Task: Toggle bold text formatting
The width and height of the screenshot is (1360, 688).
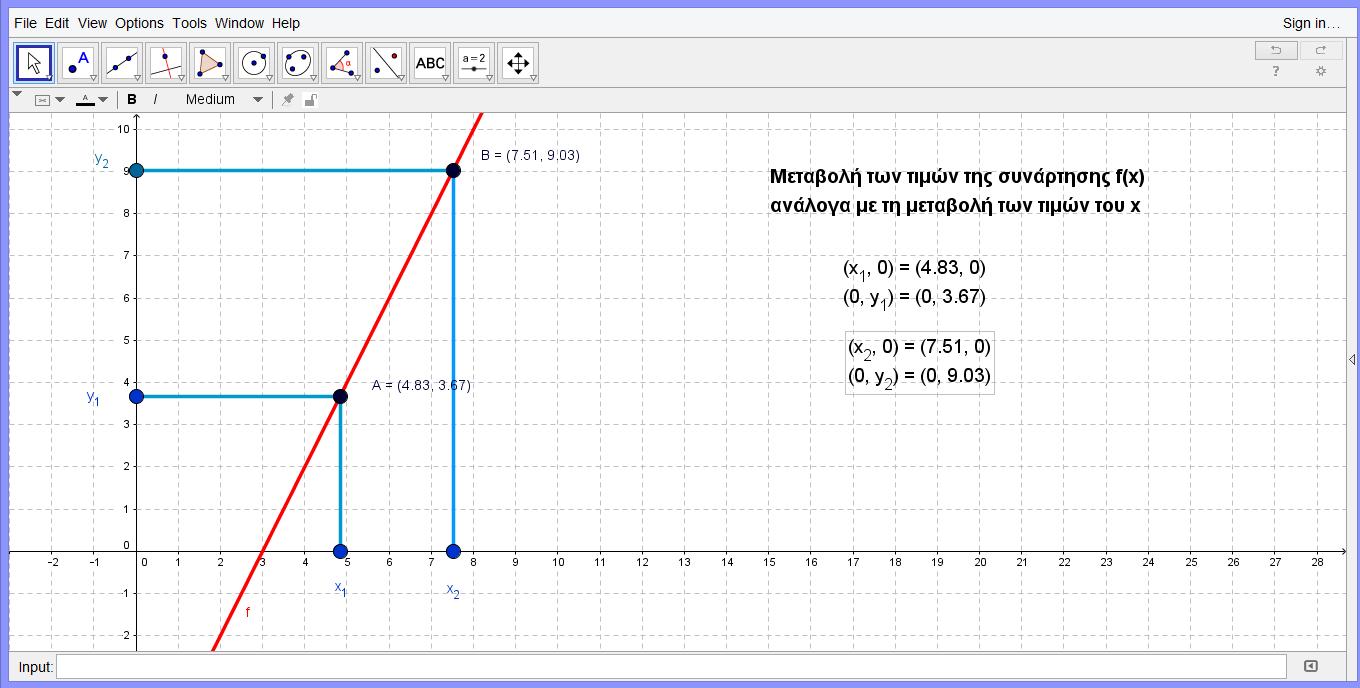Action: point(132,99)
